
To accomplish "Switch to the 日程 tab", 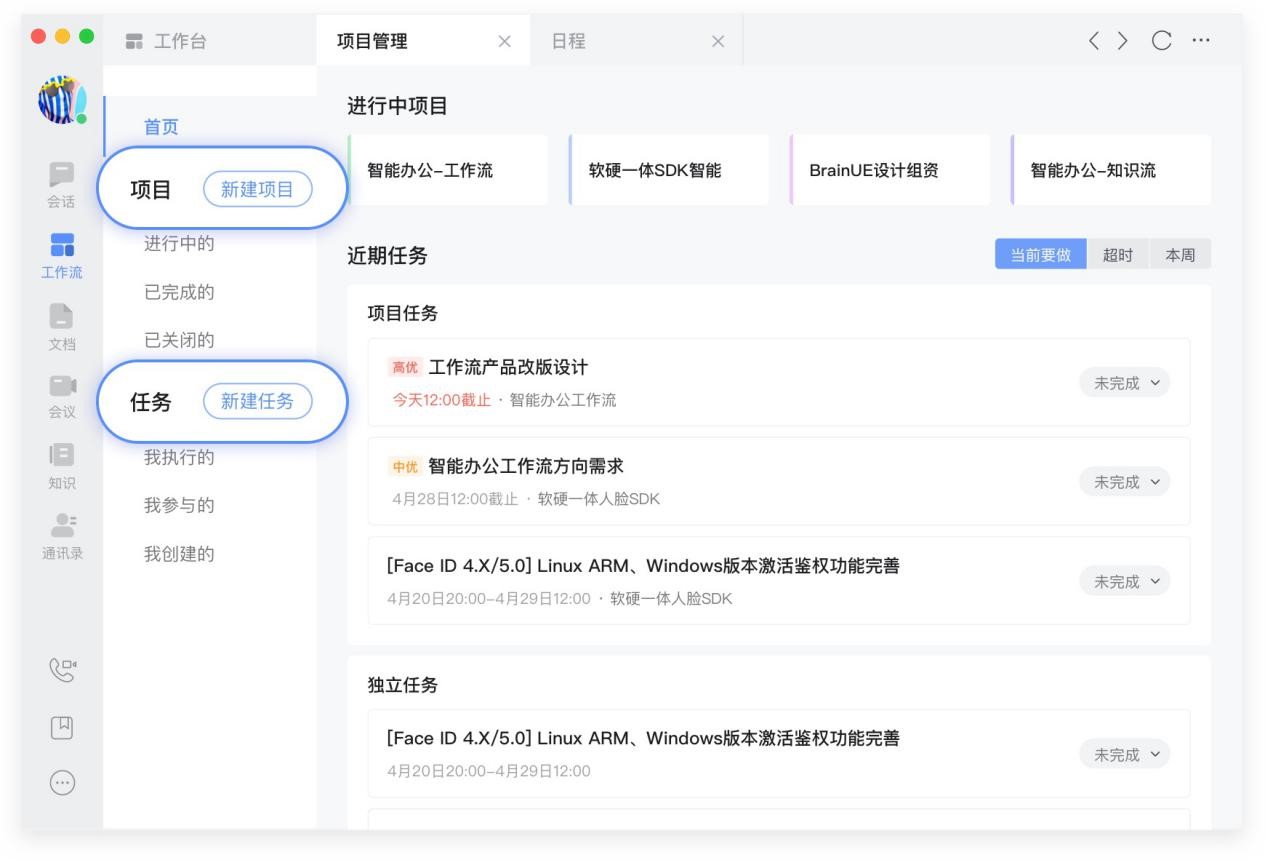I will [570, 41].
